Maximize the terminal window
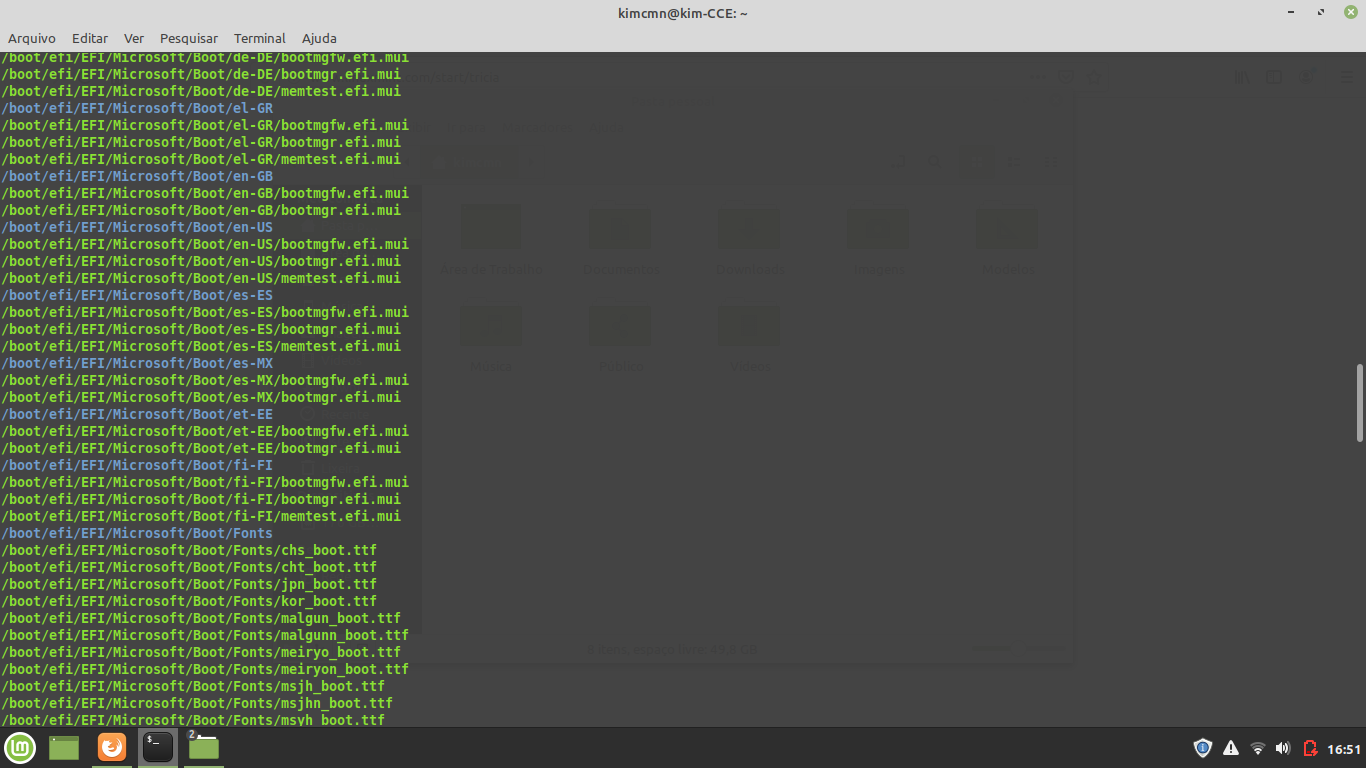 click(x=1321, y=12)
